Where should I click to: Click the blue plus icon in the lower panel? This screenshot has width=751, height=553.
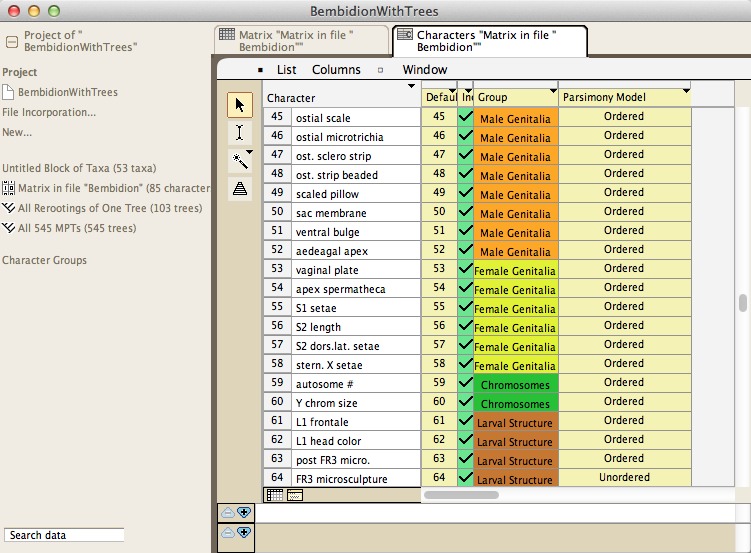(244, 512)
